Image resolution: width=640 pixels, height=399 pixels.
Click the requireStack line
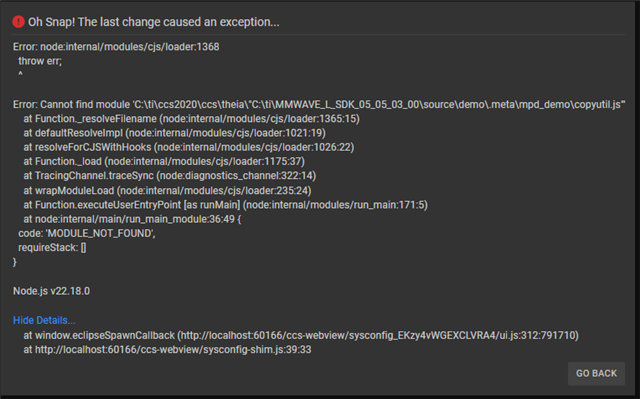click(52, 248)
